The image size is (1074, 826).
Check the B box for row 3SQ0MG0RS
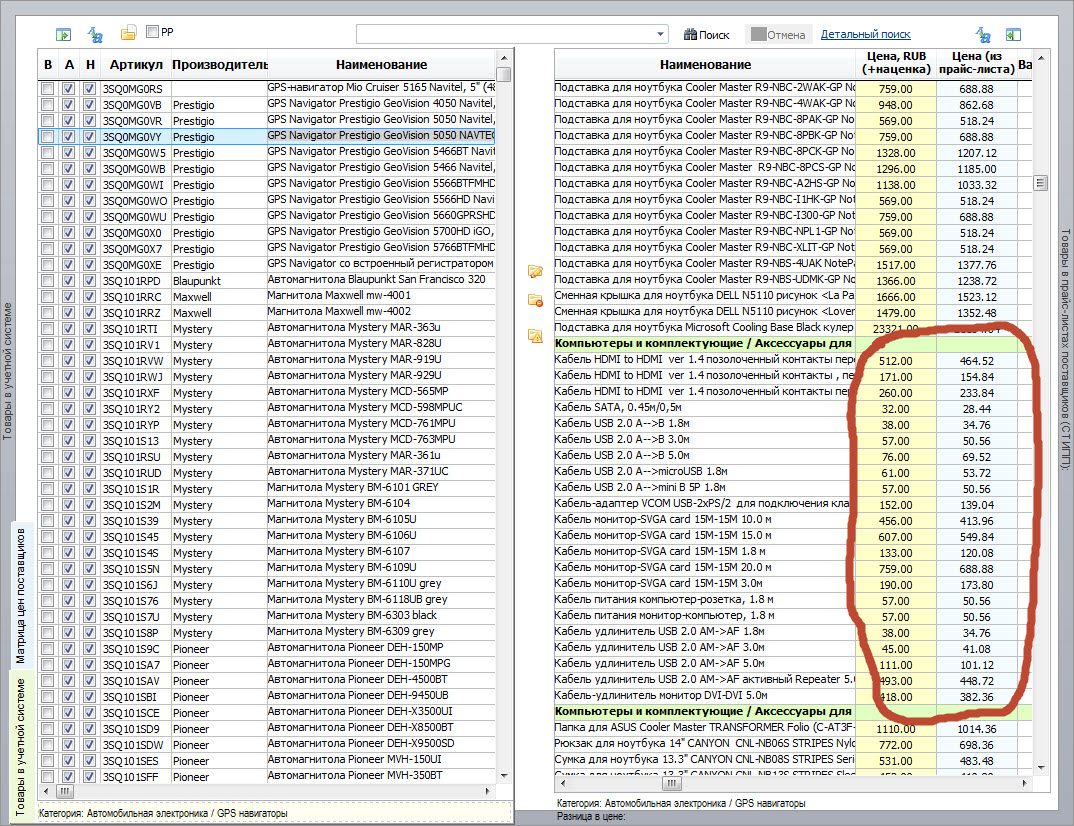47,88
